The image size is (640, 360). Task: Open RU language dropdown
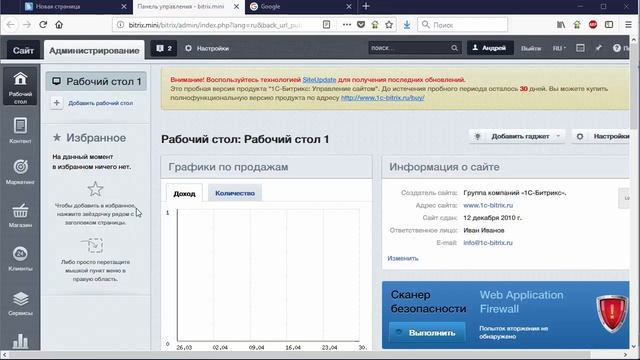559,48
